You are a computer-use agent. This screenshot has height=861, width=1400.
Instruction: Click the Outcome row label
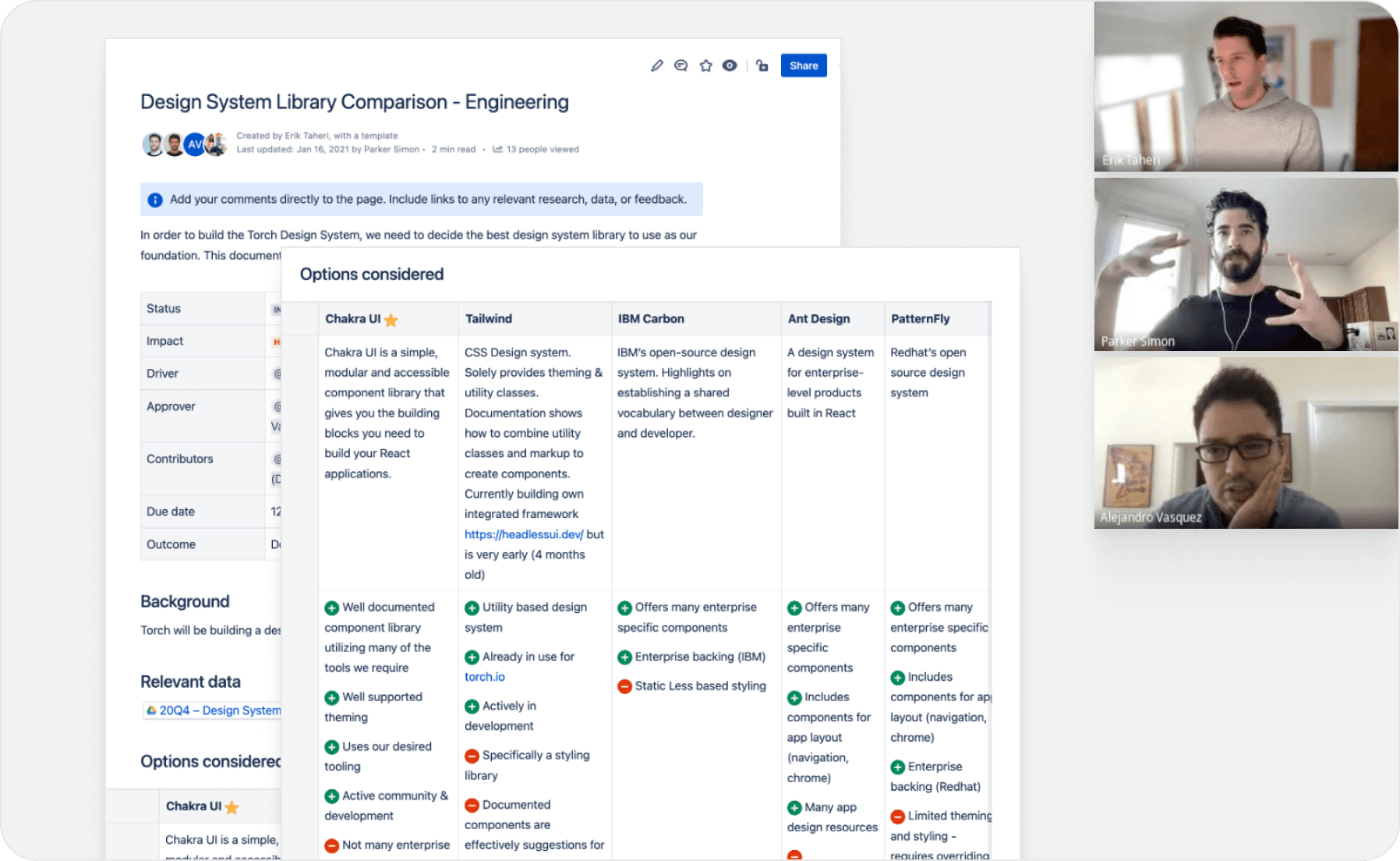click(x=171, y=544)
